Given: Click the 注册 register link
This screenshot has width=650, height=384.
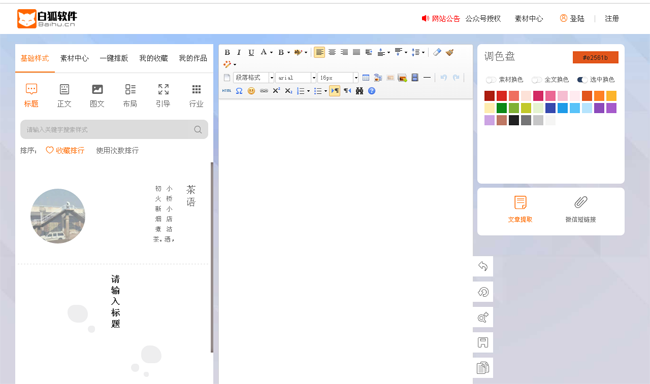Looking at the screenshot, I should point(612,19).
